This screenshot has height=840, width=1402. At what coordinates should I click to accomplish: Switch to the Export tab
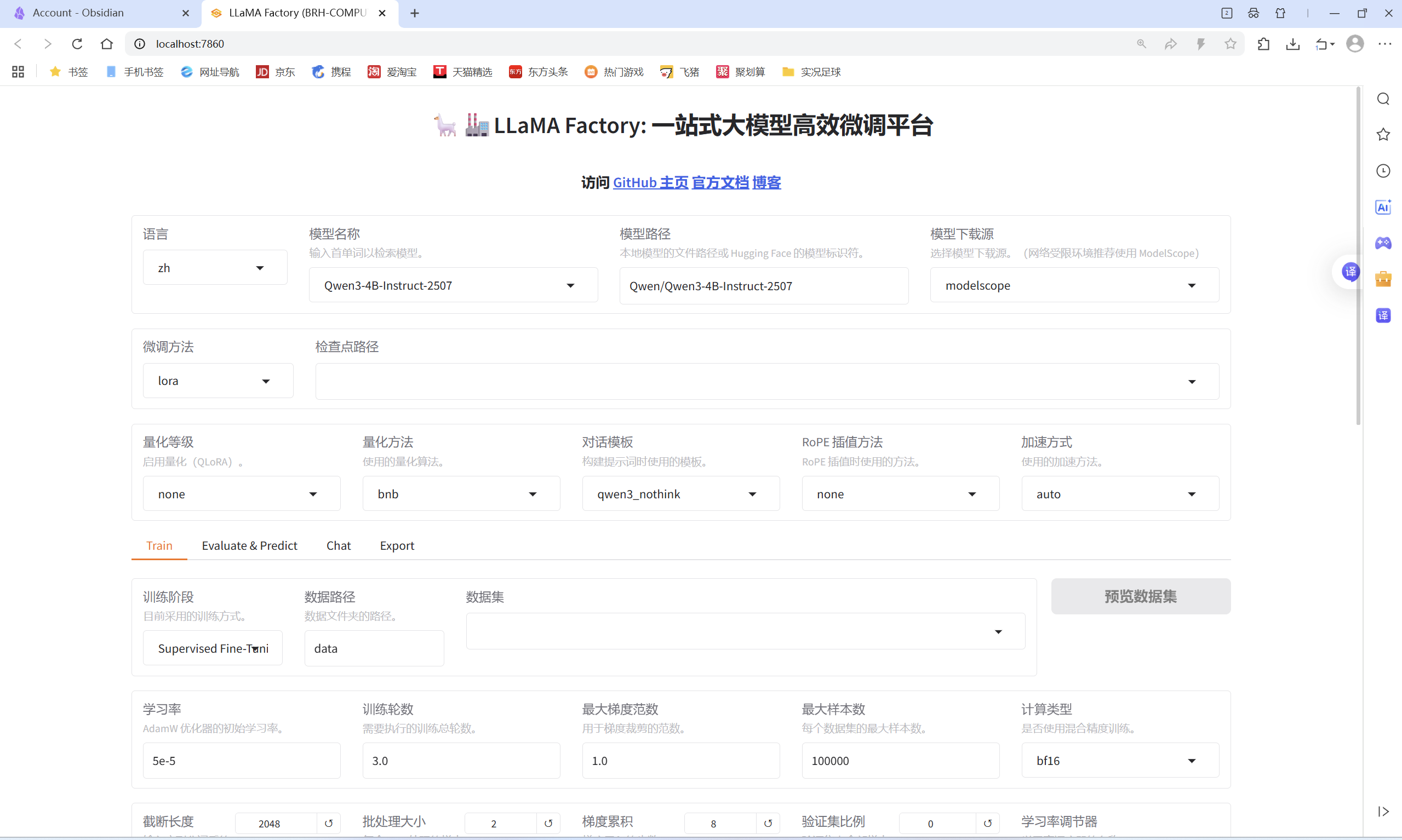[x=397, y=545]
